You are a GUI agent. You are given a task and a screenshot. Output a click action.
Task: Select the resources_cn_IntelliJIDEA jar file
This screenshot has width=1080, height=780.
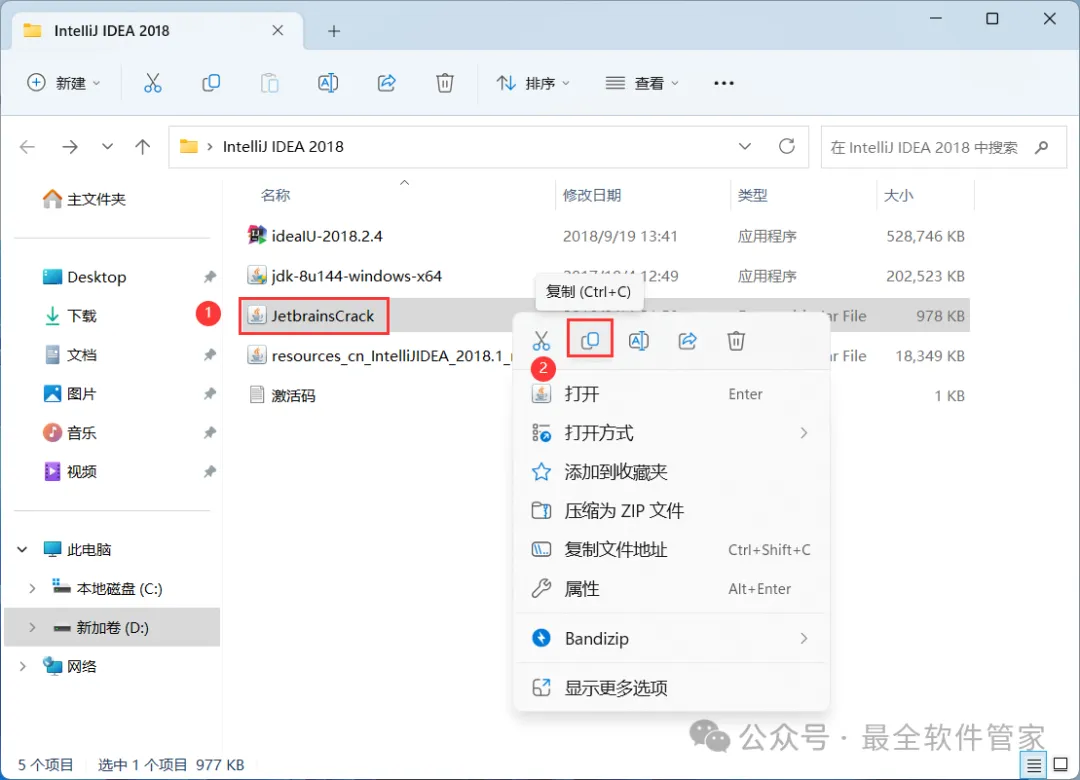click(380, 356)
